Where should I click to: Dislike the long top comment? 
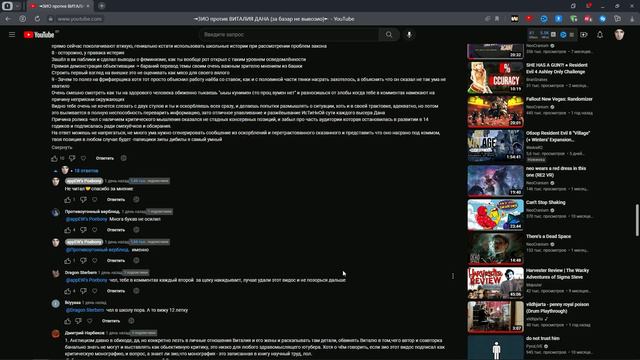pyautogui.click(x=72, y=158)
